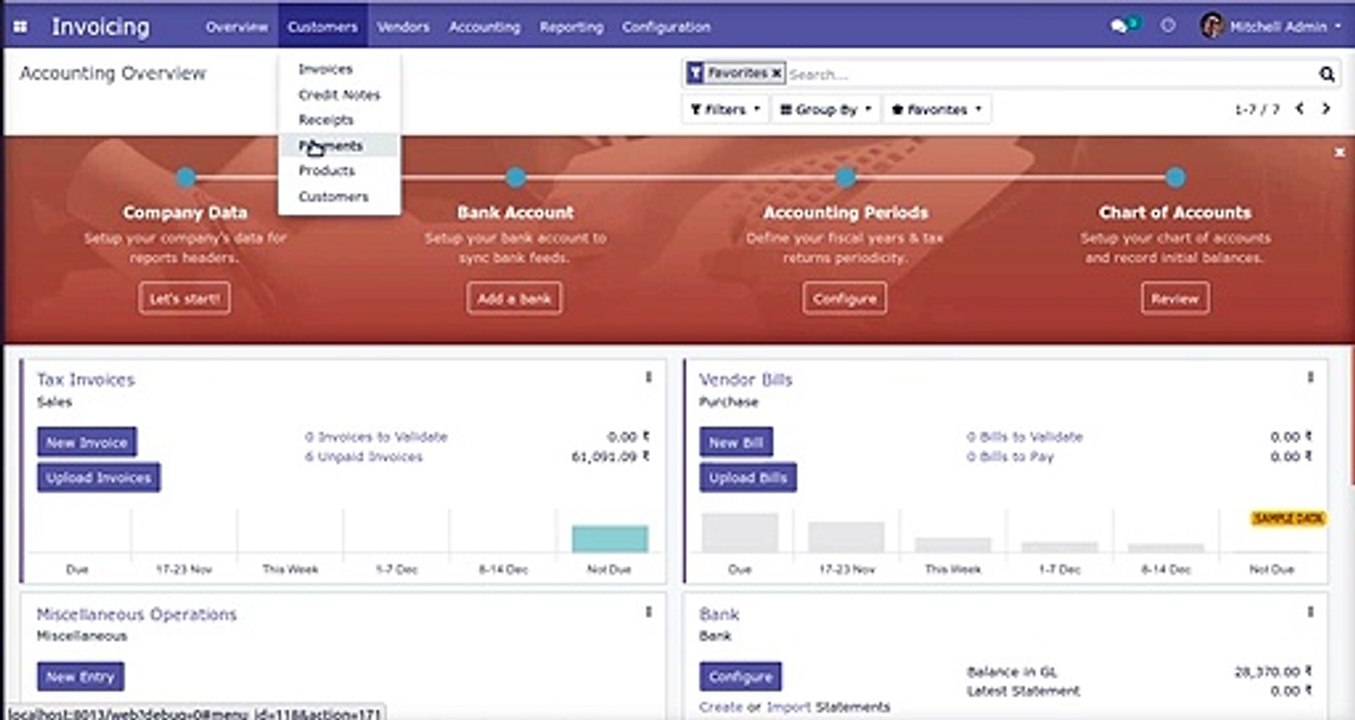Click the Upload Bills button
The height and width of the screenshot is (720, 1355).
747,477
